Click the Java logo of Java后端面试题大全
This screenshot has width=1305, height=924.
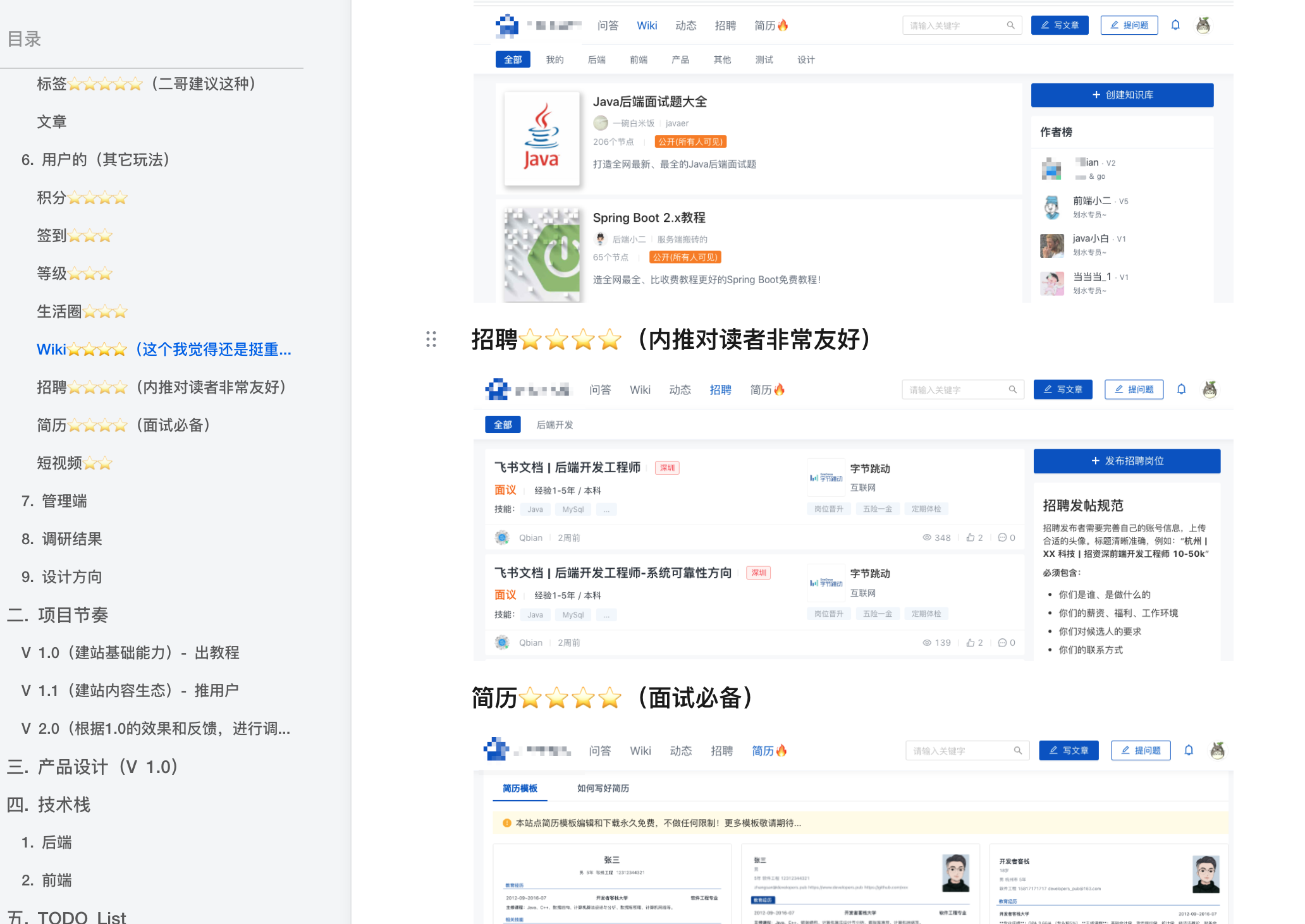[x=542, y=138]
